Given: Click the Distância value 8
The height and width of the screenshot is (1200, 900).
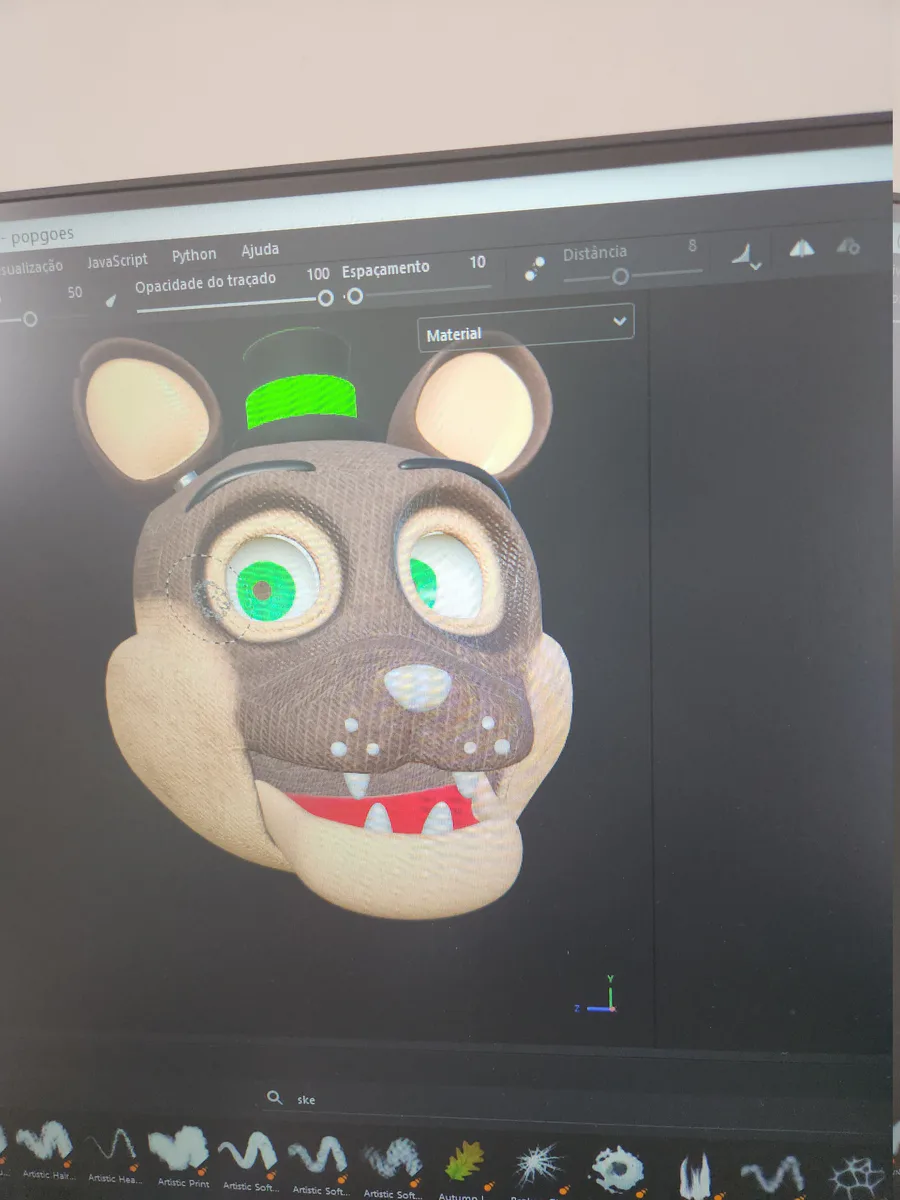Looking at the screenshot, I should [x=692, y=245].
